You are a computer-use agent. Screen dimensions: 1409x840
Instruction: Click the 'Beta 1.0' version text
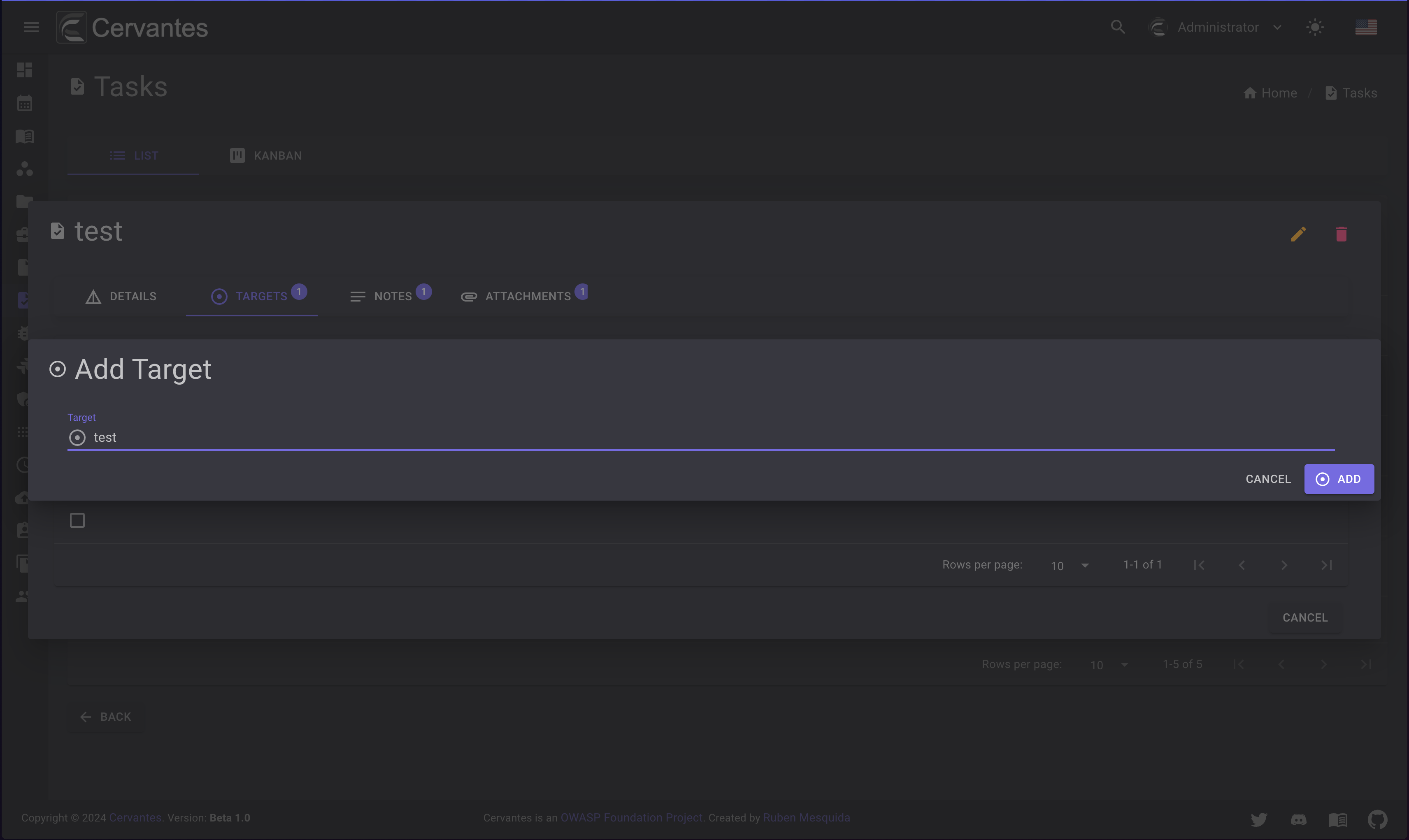pyautogui.click(x=230, y=817)
